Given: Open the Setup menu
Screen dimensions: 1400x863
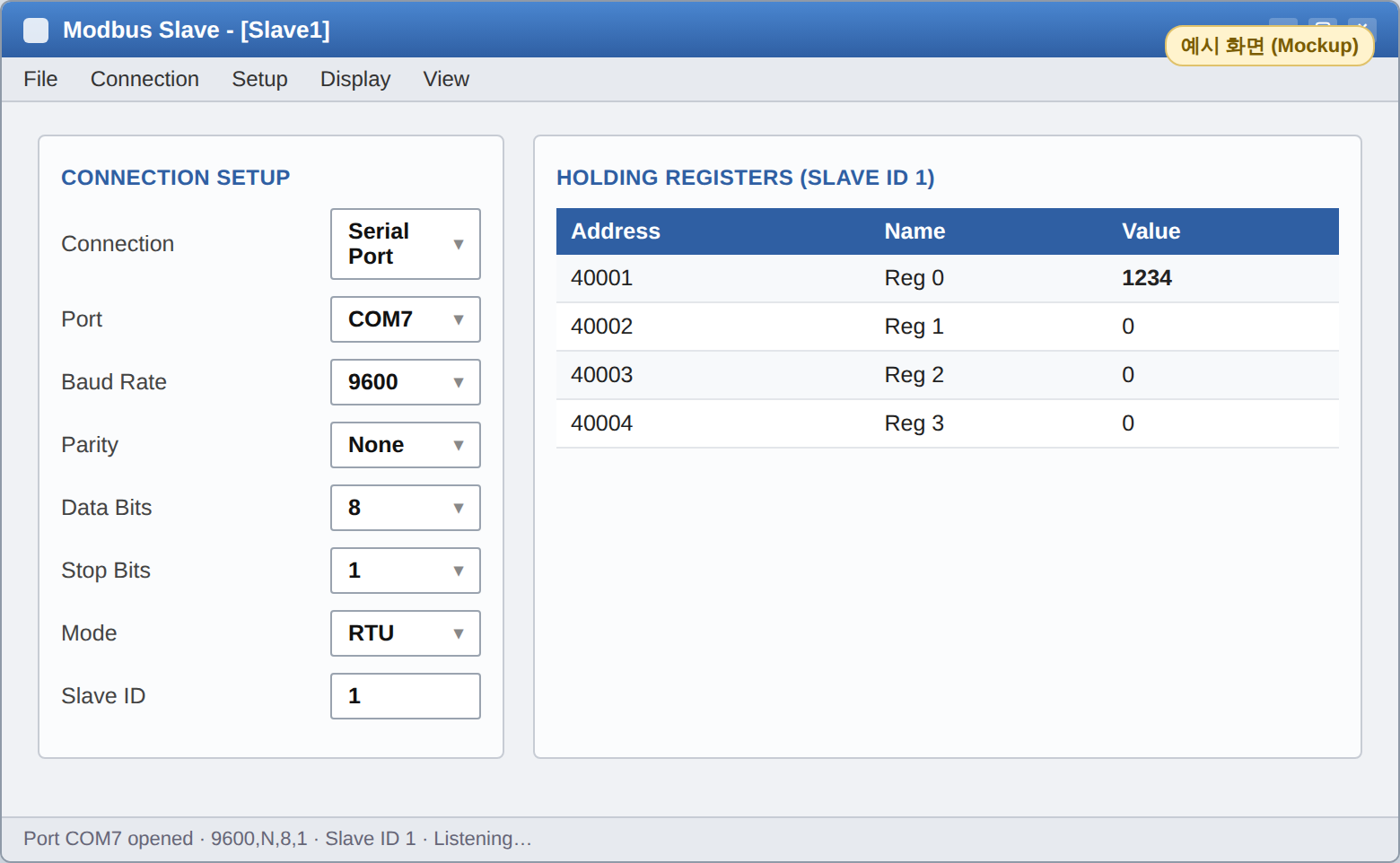Looking at the screenshot, I should 259,79.
